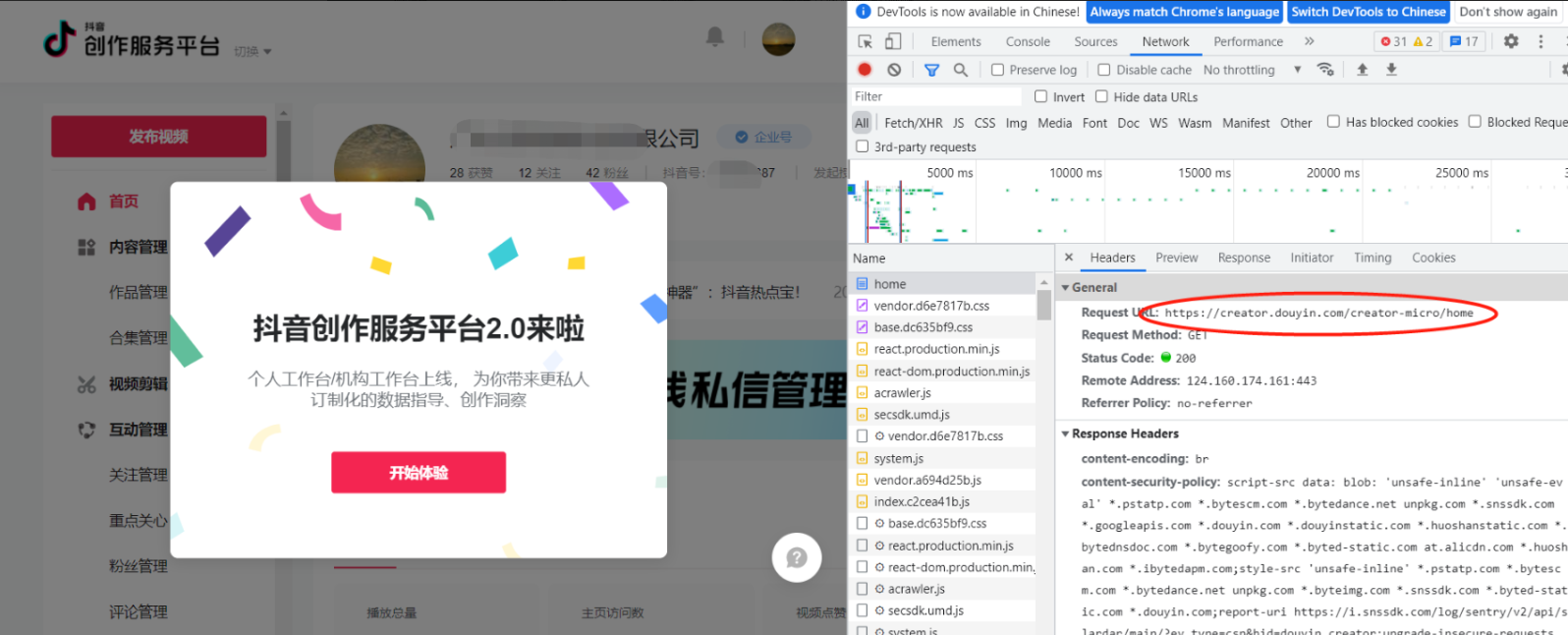
Task: Tick the Invert filter checkbox
Action: [x=1040, y=96]
